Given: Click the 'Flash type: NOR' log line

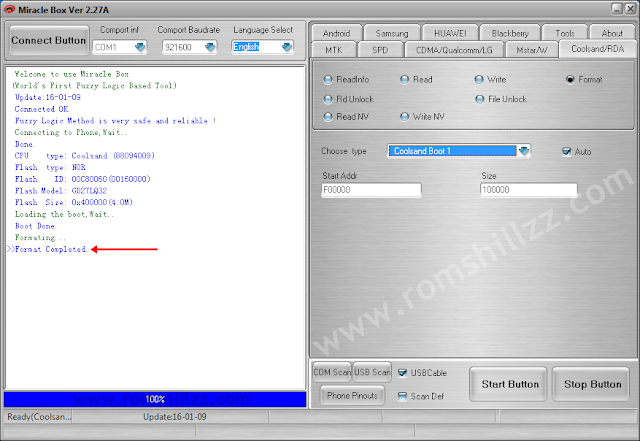Looking at the screenshot, I should [50, 167].
